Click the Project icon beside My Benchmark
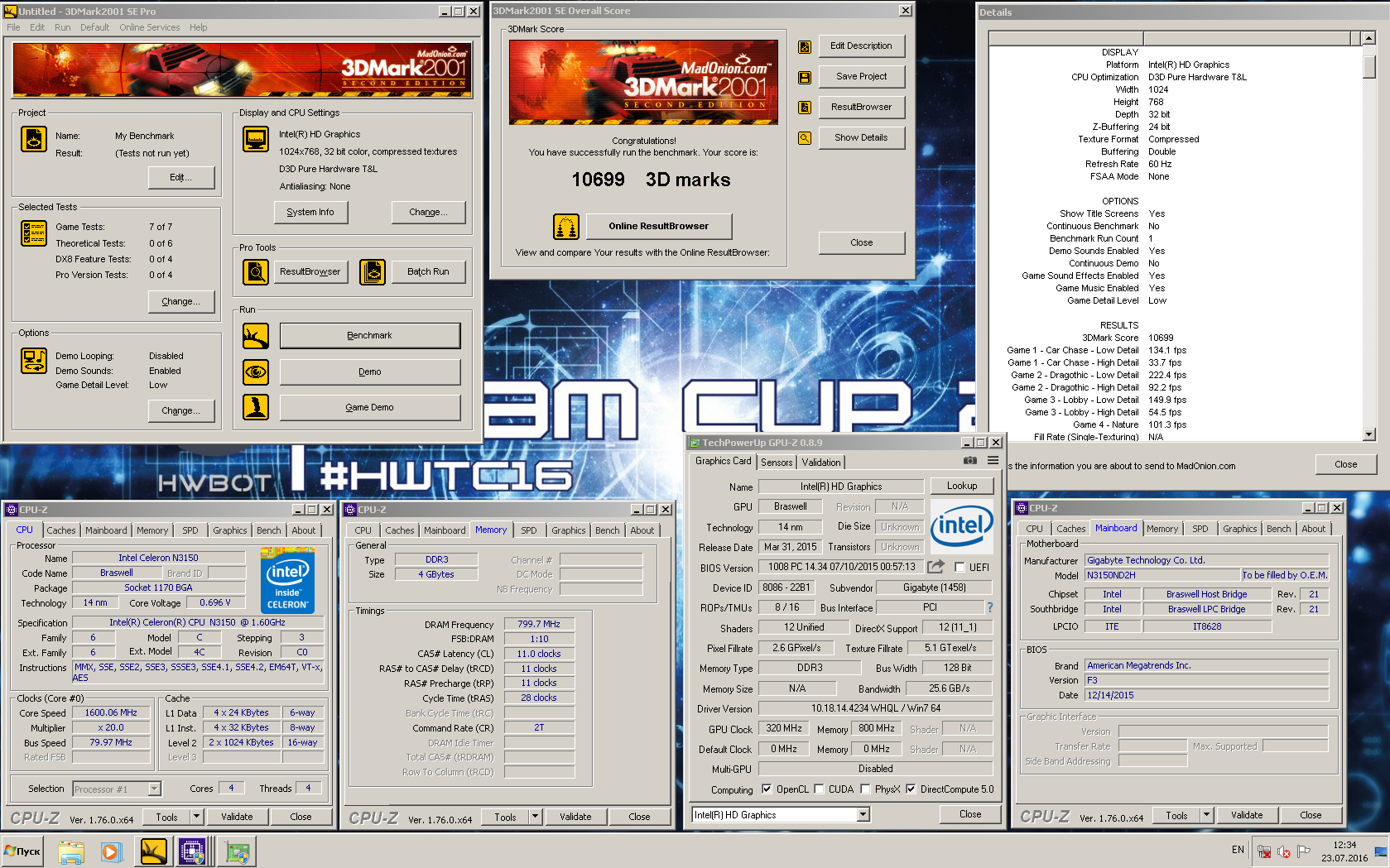Screen dimensions: 1390x868 (x=34, y=139)
